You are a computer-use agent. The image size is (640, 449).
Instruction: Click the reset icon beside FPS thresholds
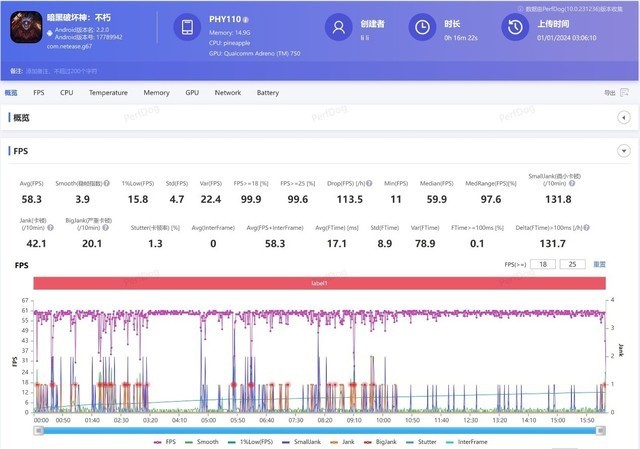click(600, 264)
